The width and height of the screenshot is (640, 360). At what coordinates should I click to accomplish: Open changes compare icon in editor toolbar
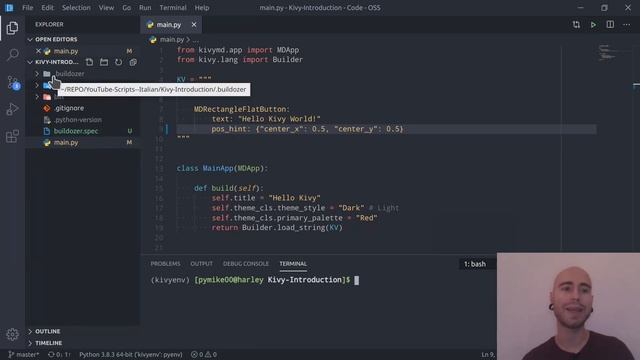click(576, 24)
